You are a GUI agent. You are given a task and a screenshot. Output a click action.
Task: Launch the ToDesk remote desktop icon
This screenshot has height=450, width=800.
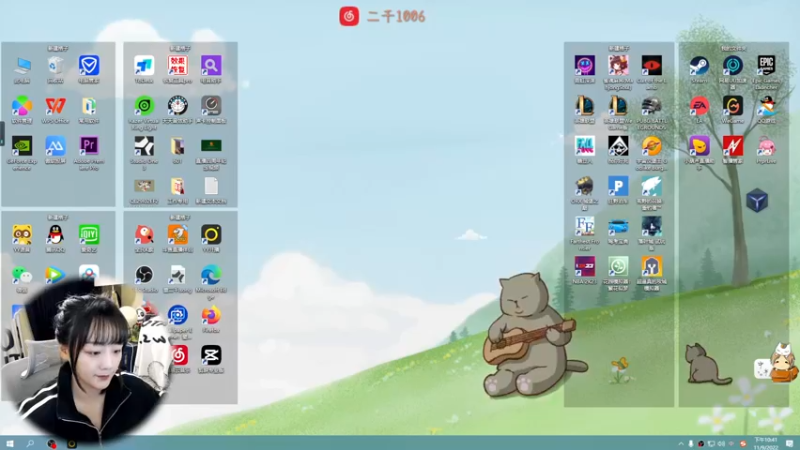click(144, 66)
